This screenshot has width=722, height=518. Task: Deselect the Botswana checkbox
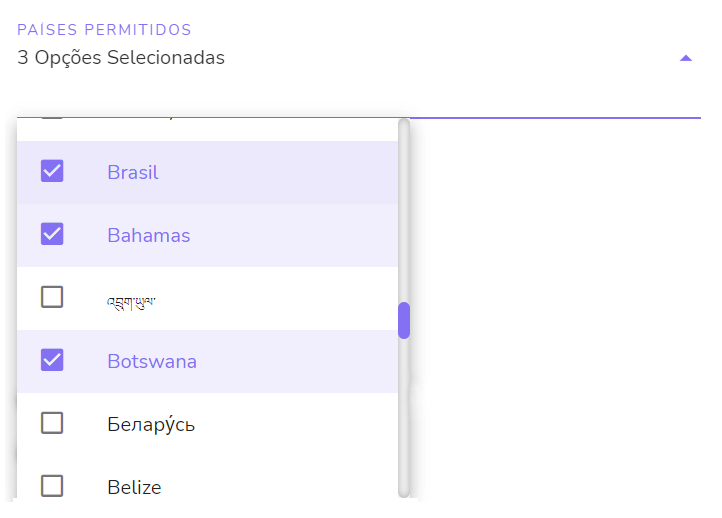pos(52,360)
